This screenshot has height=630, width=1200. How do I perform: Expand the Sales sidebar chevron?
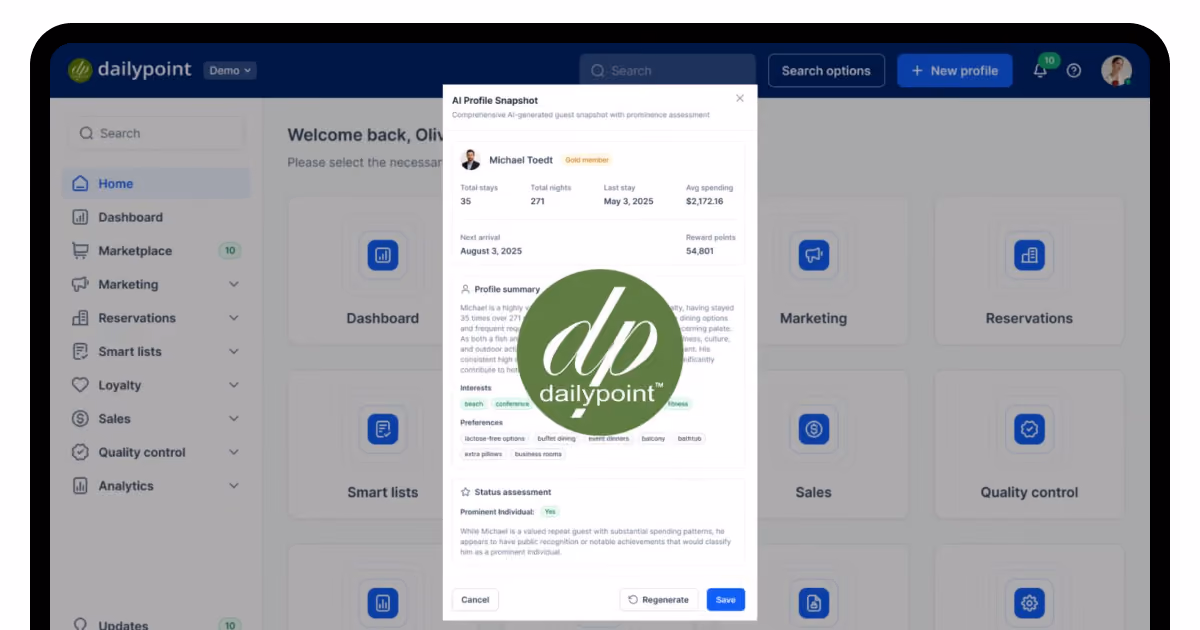pos(234,419)
